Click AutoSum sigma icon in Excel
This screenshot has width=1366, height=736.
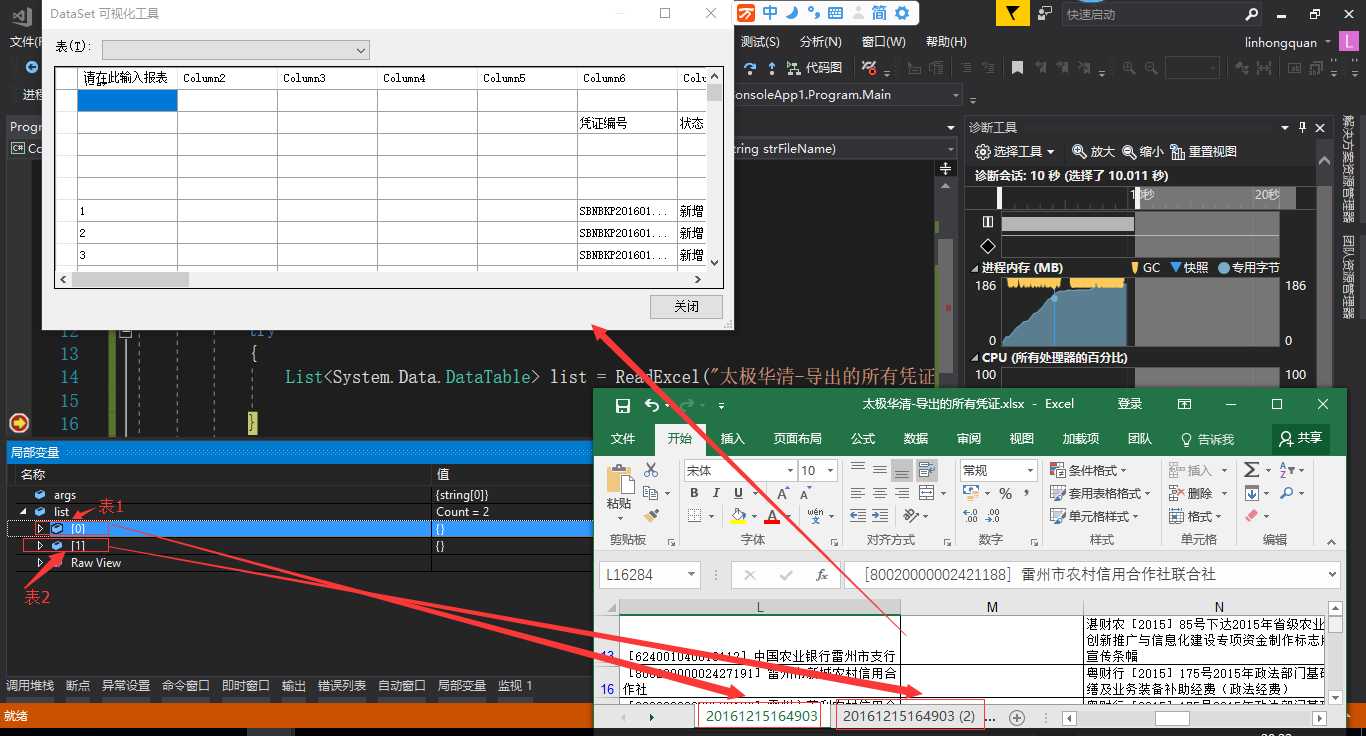pos(1251,470)
